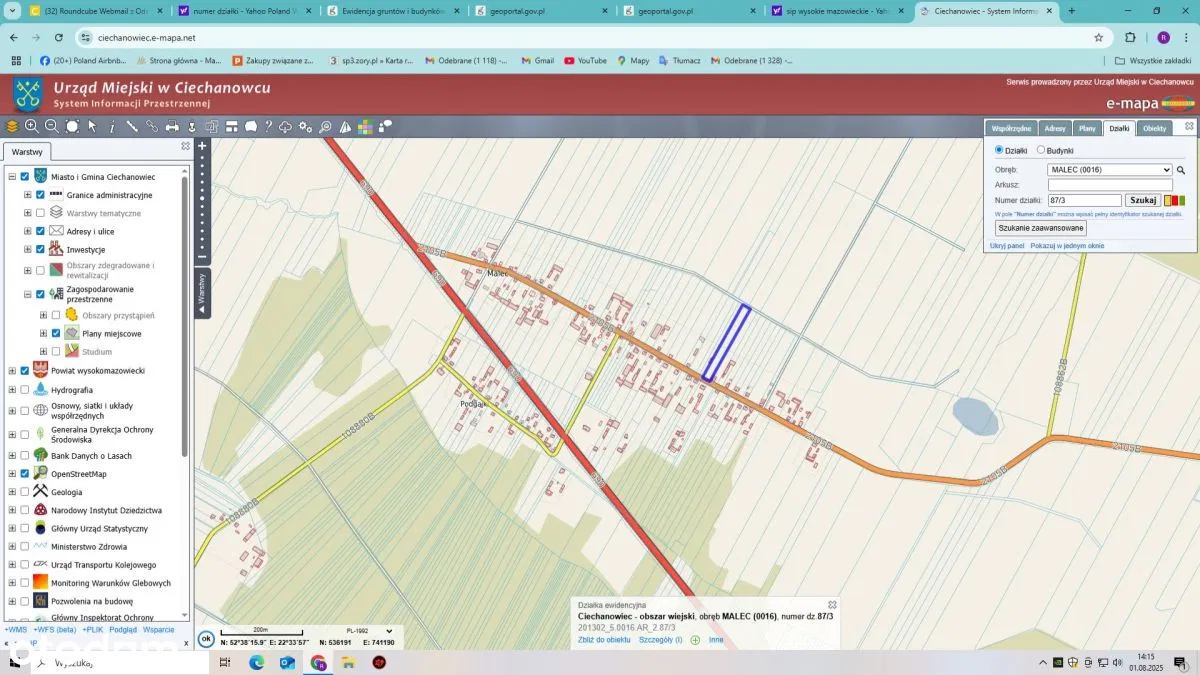Image resolution: width=1200 pixels, height=675 pixels.
Task: Open the gears settings tool
Action: pyautogui.click(x=305, y=126)
